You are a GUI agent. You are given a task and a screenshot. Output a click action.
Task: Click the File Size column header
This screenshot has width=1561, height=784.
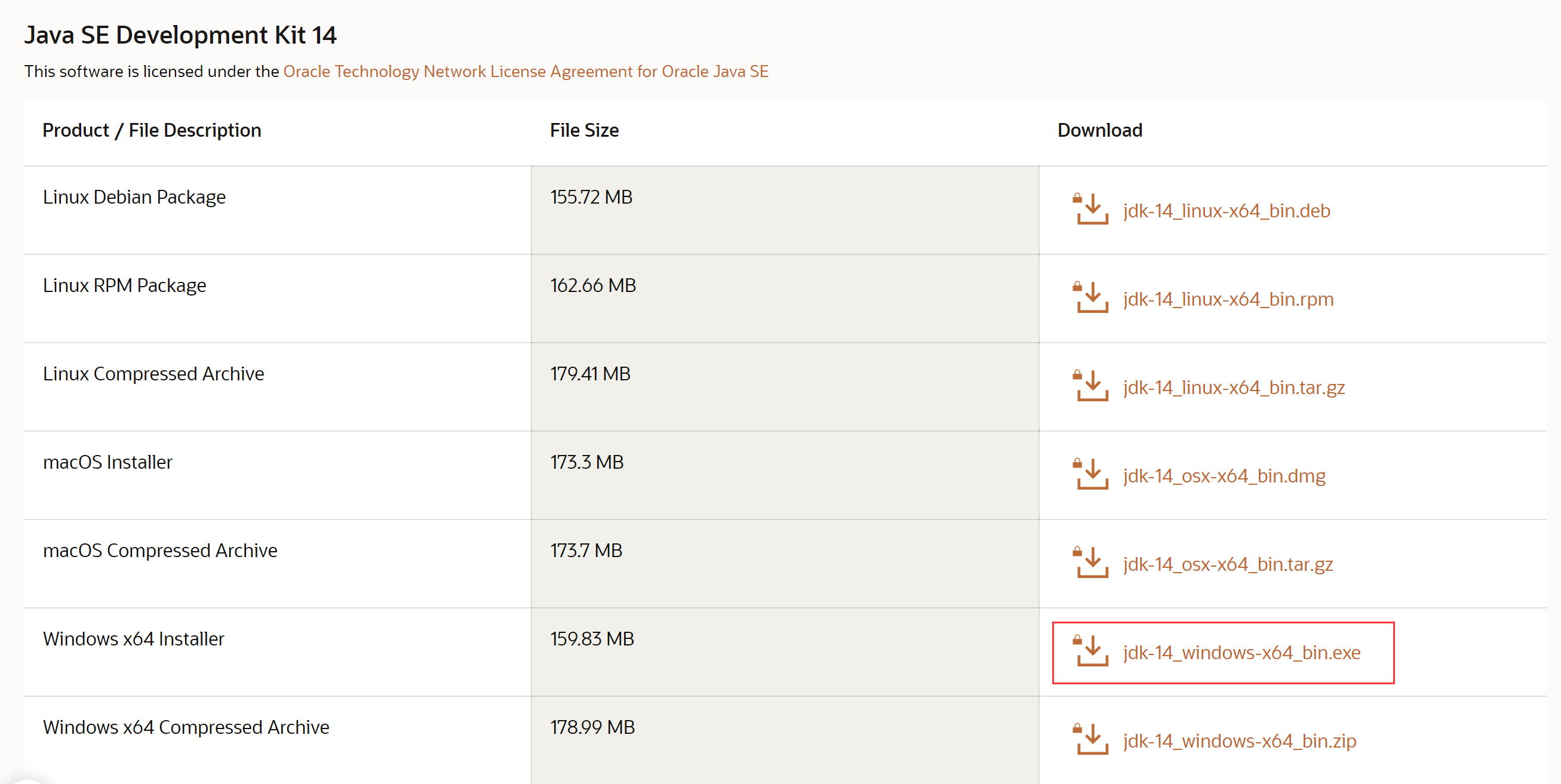583,130
